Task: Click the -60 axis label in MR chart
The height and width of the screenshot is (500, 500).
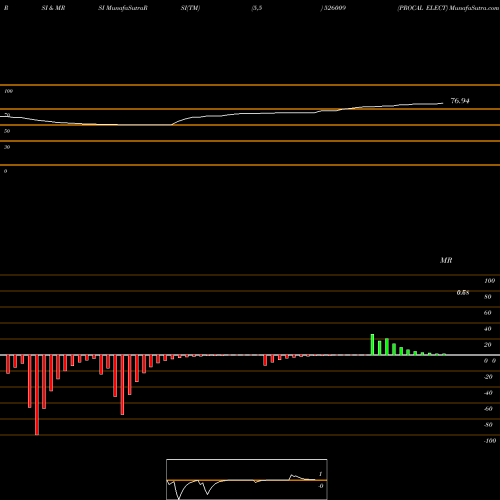Action: pyautogui.click(x=488, y=409)
